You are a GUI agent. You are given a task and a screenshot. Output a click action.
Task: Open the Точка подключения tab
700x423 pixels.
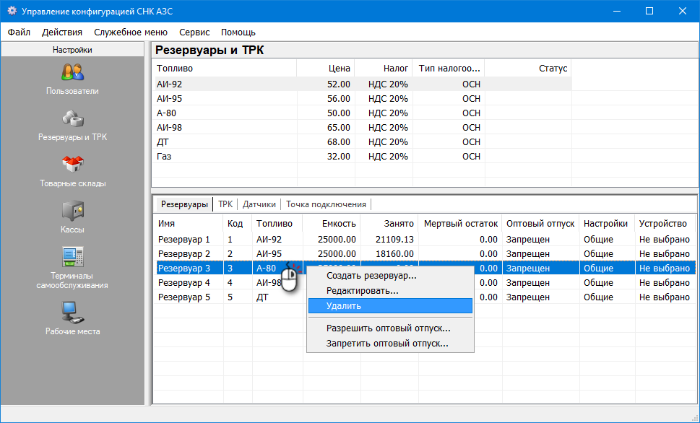(x=327, y=203)
